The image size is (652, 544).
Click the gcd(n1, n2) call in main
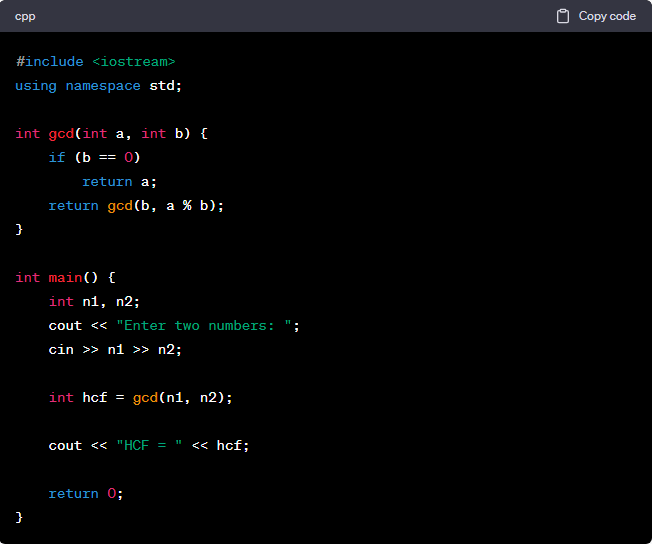(x=181, y=398)
